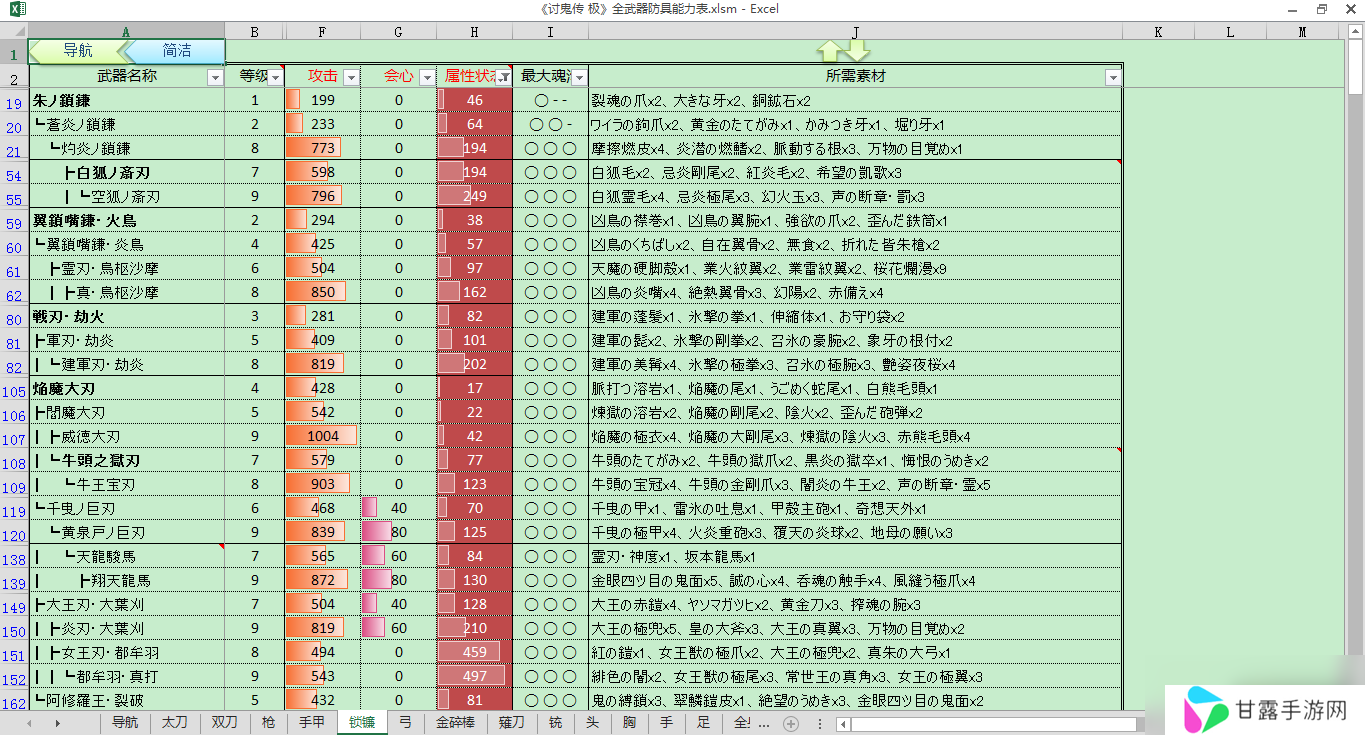Open the 会心 column filter dropdown
The height and width of the screenshot is (735, 1365).
point(427,77)
